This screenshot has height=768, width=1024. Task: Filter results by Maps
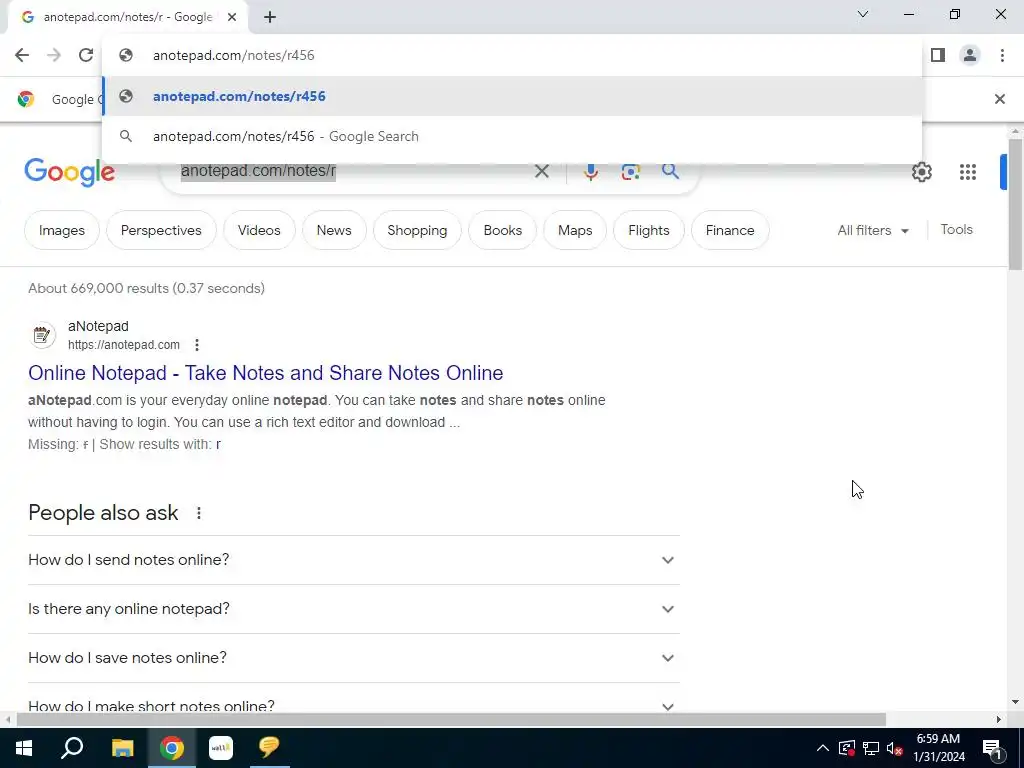coord(575,230)
